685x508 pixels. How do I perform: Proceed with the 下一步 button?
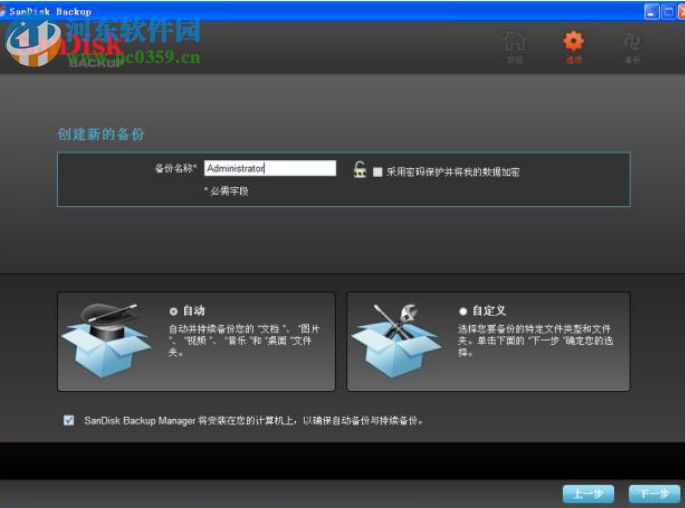click(x=654, y=494)
